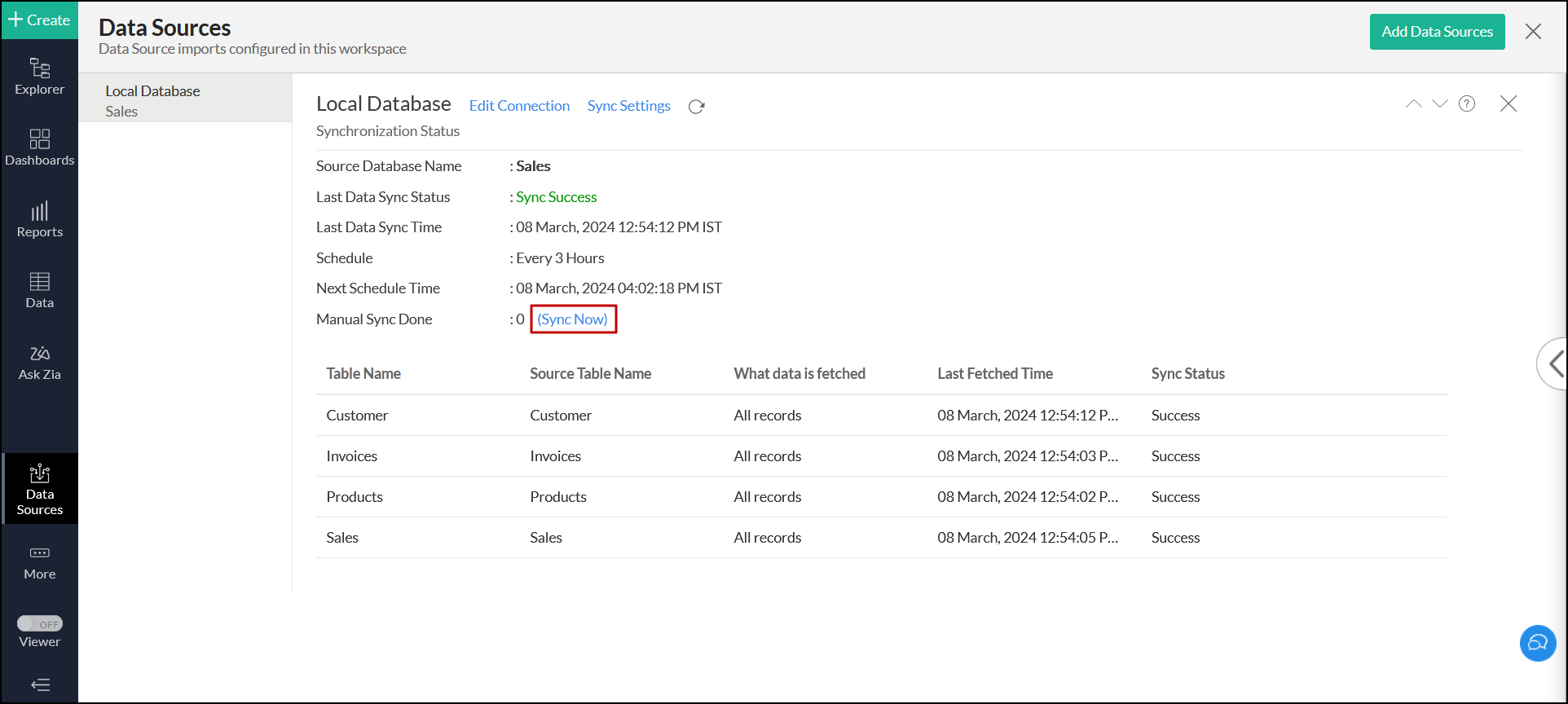Screen dimensions: 1568x704
Task: Open the Reports section
Action: [39, 219]
